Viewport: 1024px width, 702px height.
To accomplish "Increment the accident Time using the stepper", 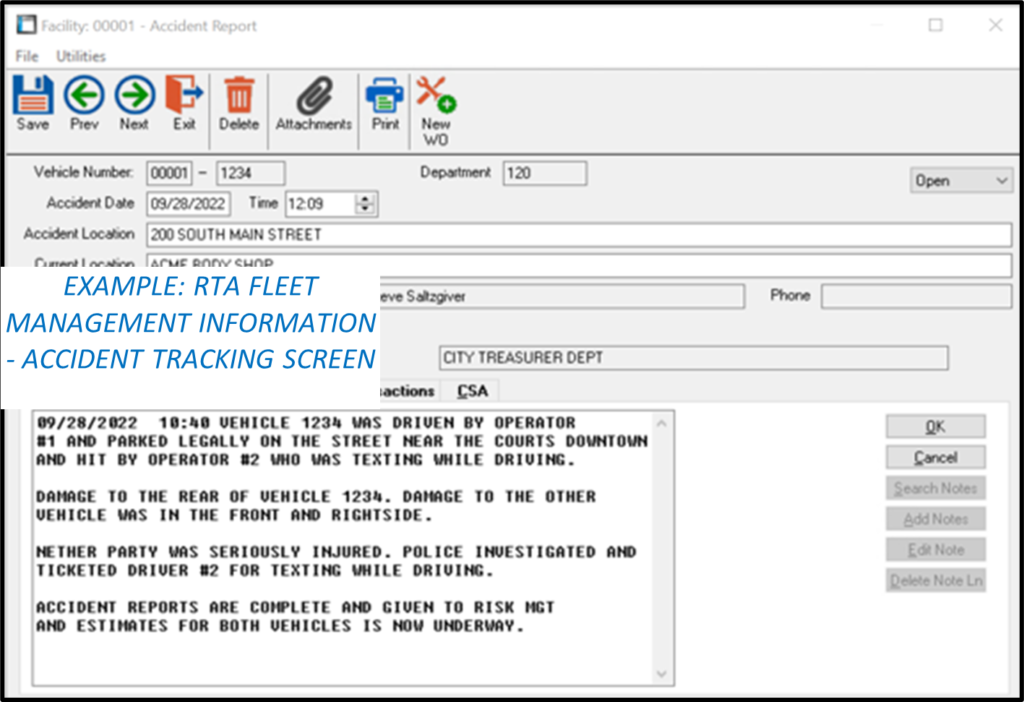I will [x=366, y=198].
